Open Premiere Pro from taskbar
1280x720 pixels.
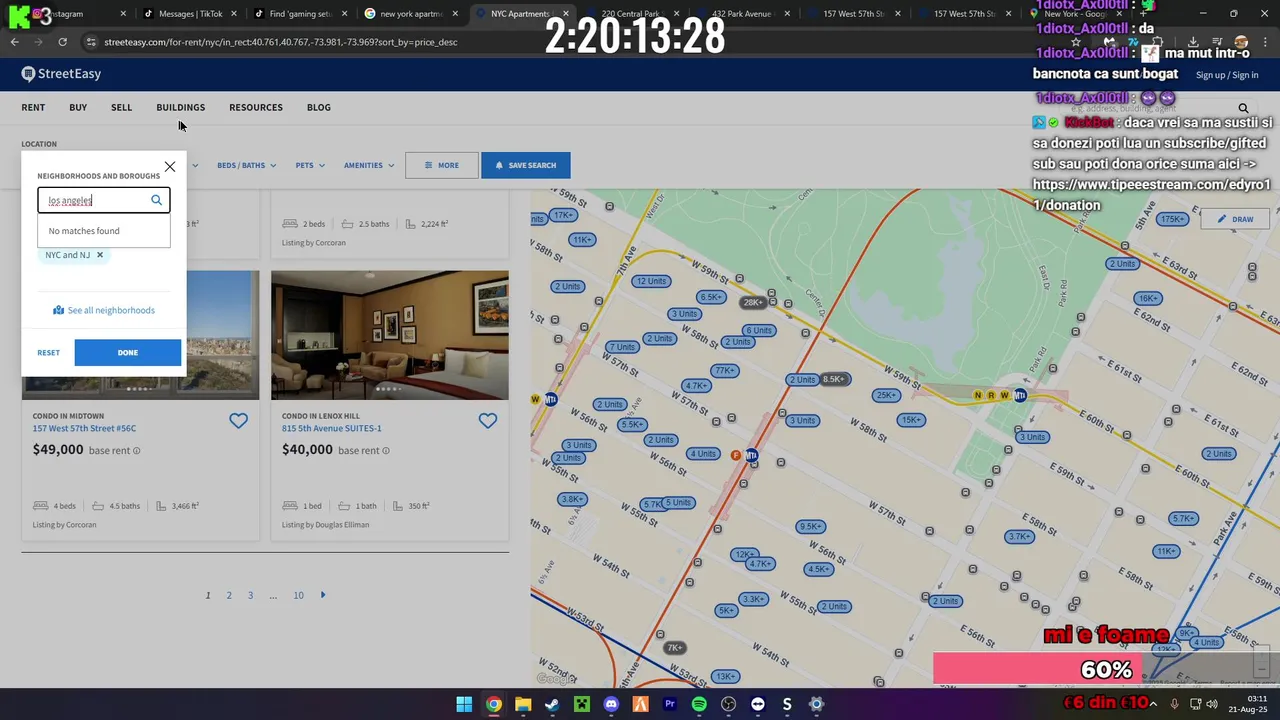point(670,704)
